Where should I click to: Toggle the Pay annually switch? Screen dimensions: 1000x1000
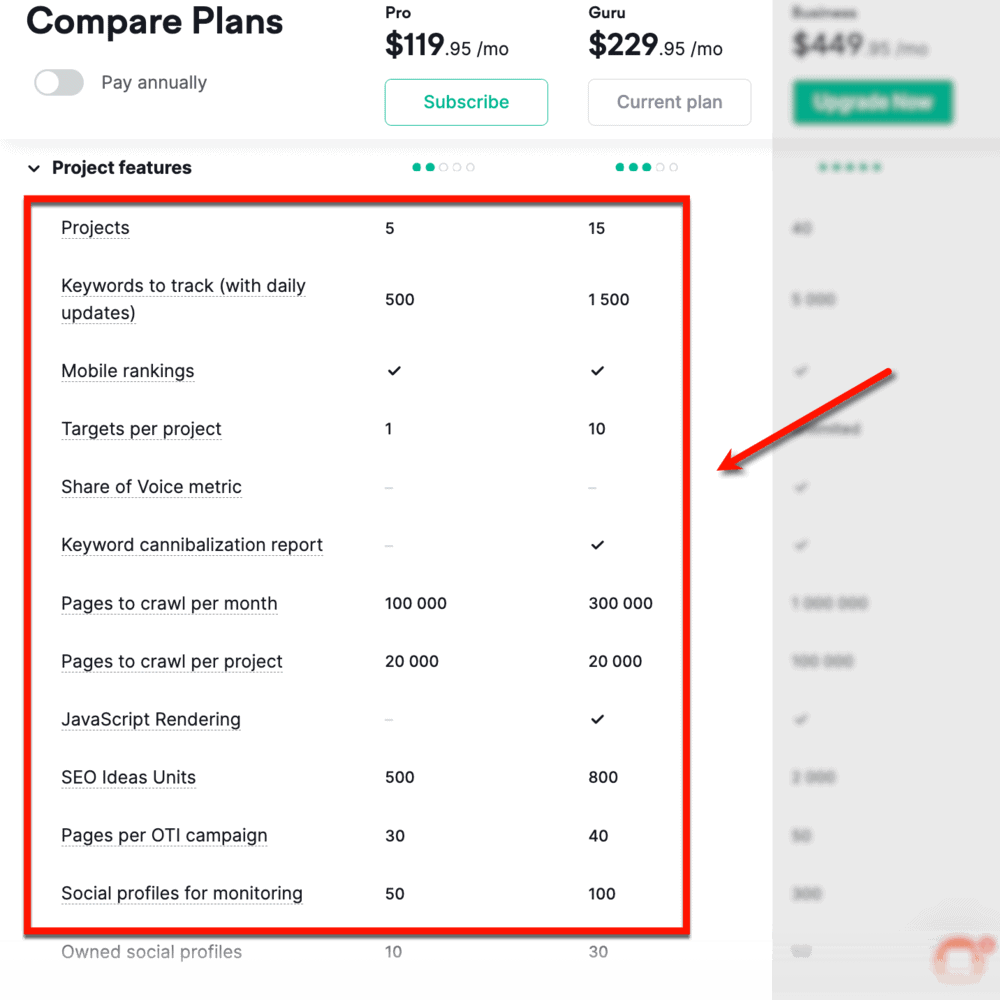(58, 82)
